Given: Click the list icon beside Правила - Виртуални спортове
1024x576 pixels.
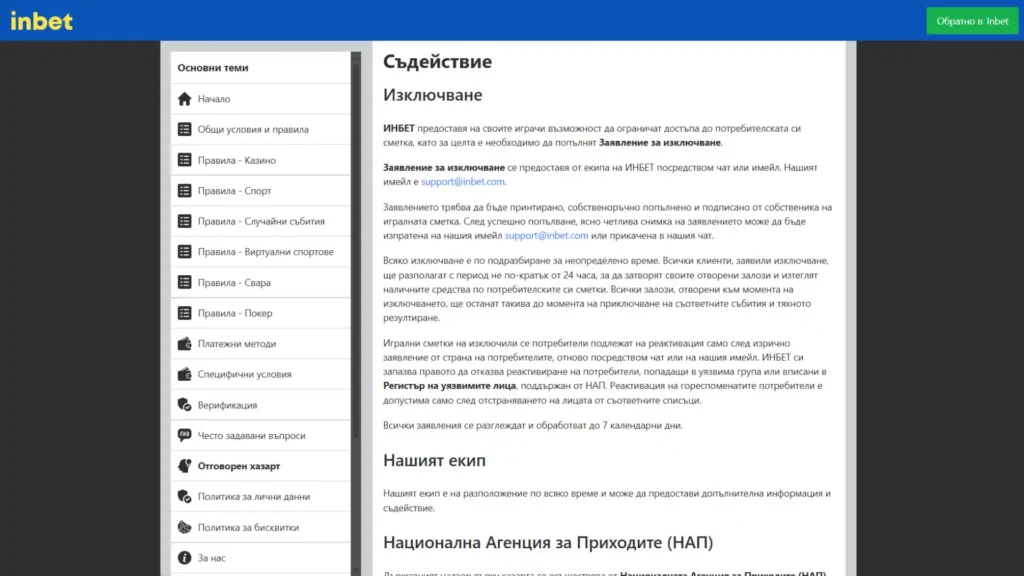Looking at the screenshot, I should pyautogui.click(x=184, y=251).
